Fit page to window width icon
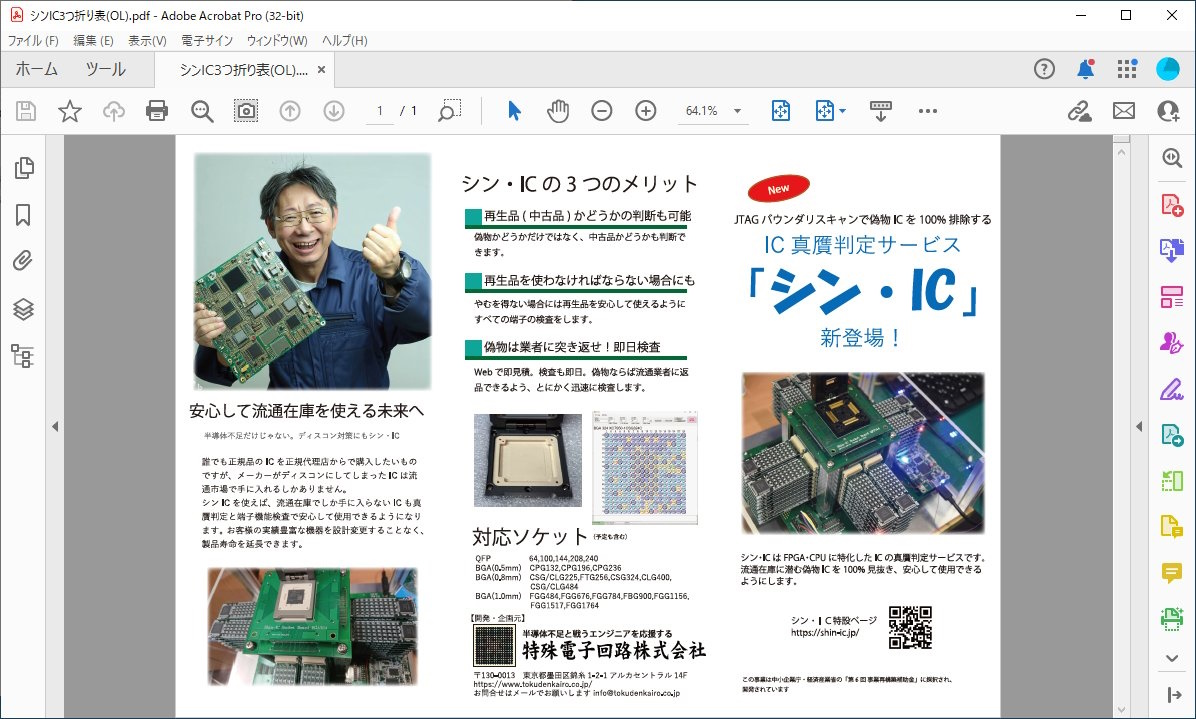The width and height of the screenshot is (1196, 719). click(780, 111)
